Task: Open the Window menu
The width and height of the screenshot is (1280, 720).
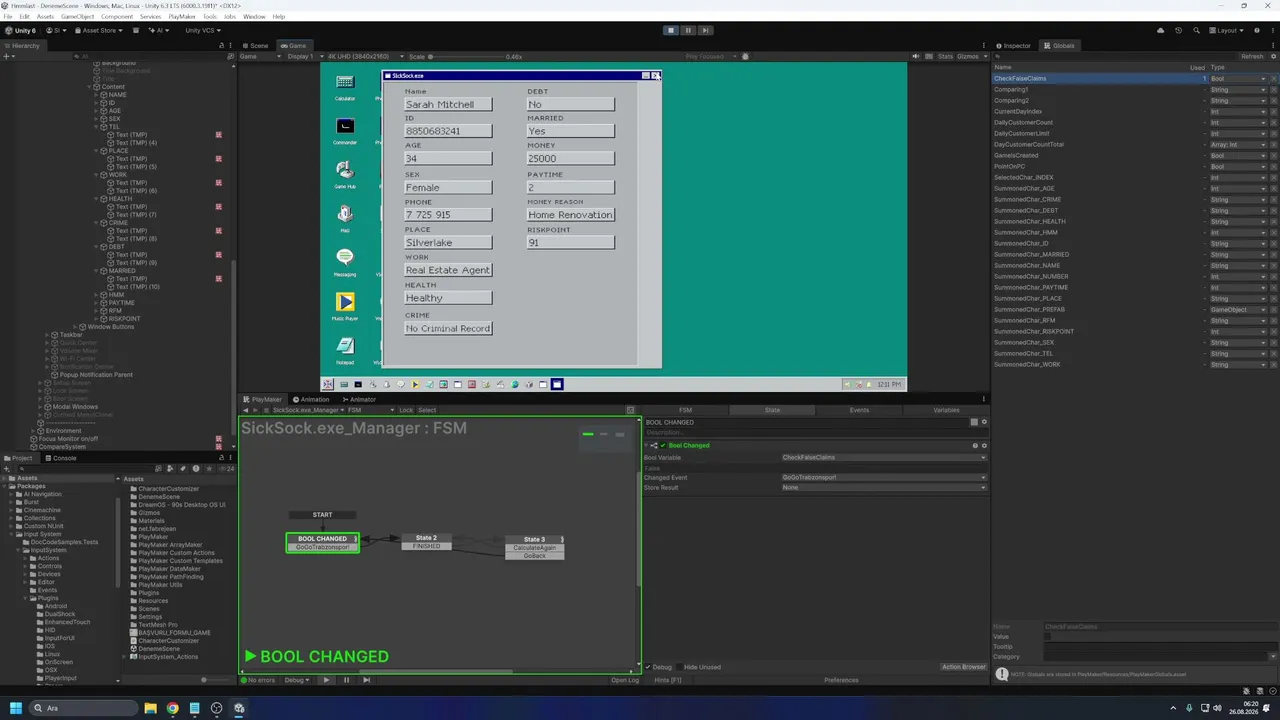Action: coord(254,17)
